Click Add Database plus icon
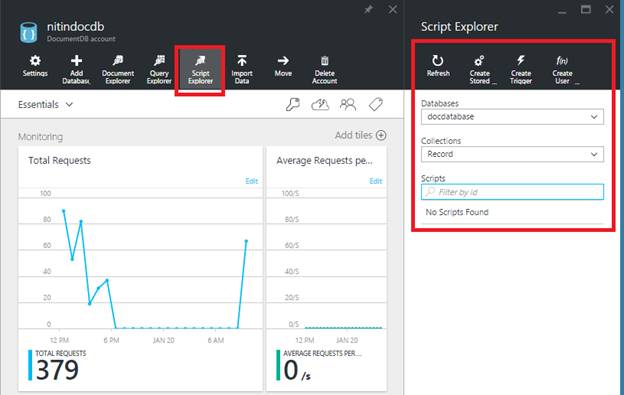 (x=76, y=61)
